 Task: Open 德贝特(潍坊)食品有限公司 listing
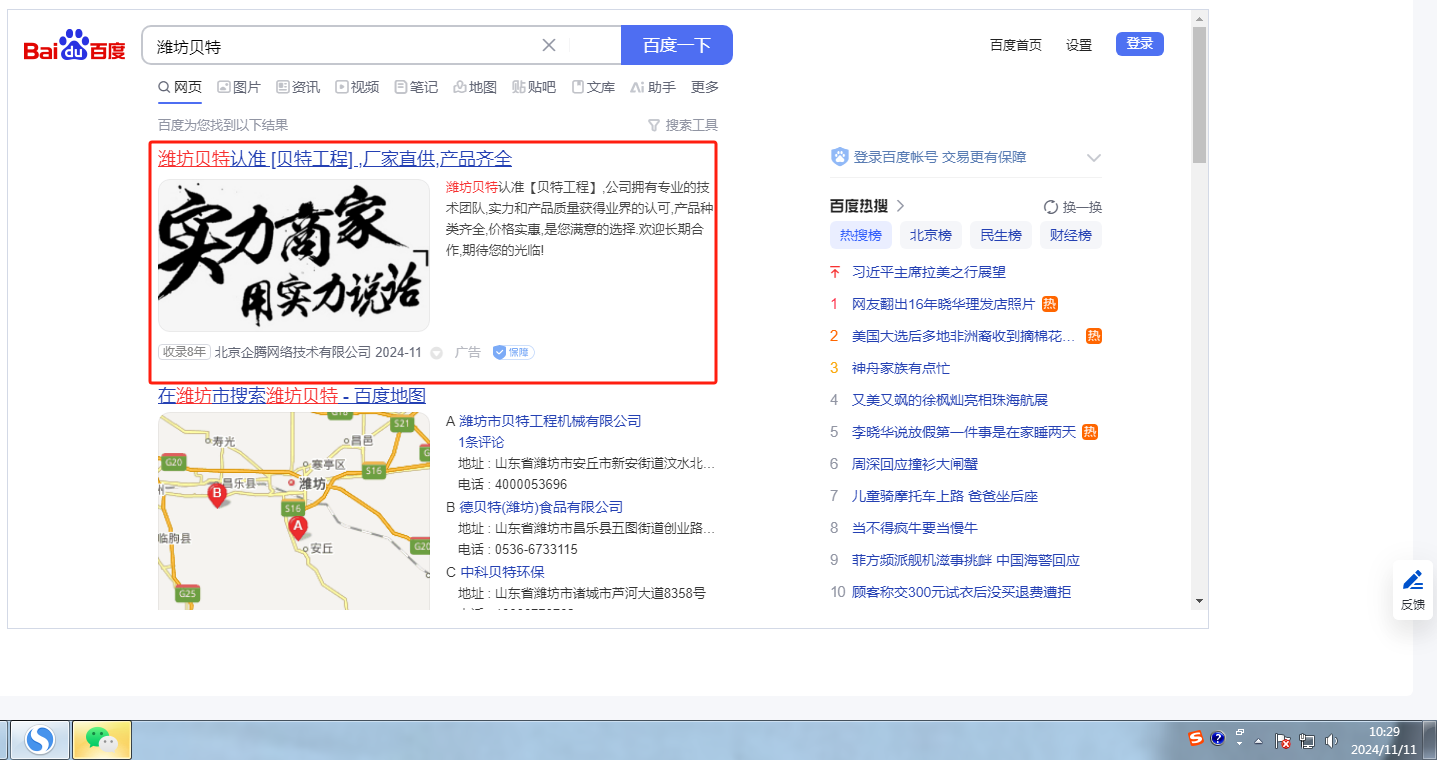pos(541,507)
